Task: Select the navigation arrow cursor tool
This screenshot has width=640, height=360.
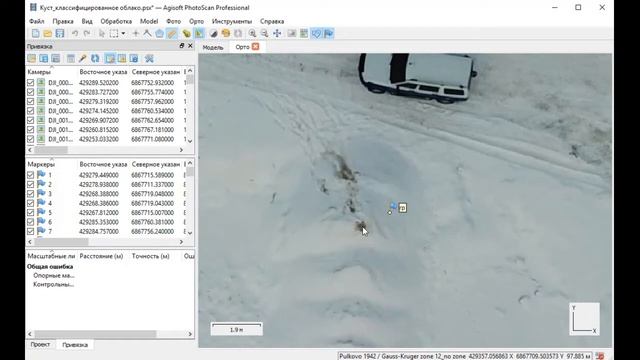Action: pos(102,33)
